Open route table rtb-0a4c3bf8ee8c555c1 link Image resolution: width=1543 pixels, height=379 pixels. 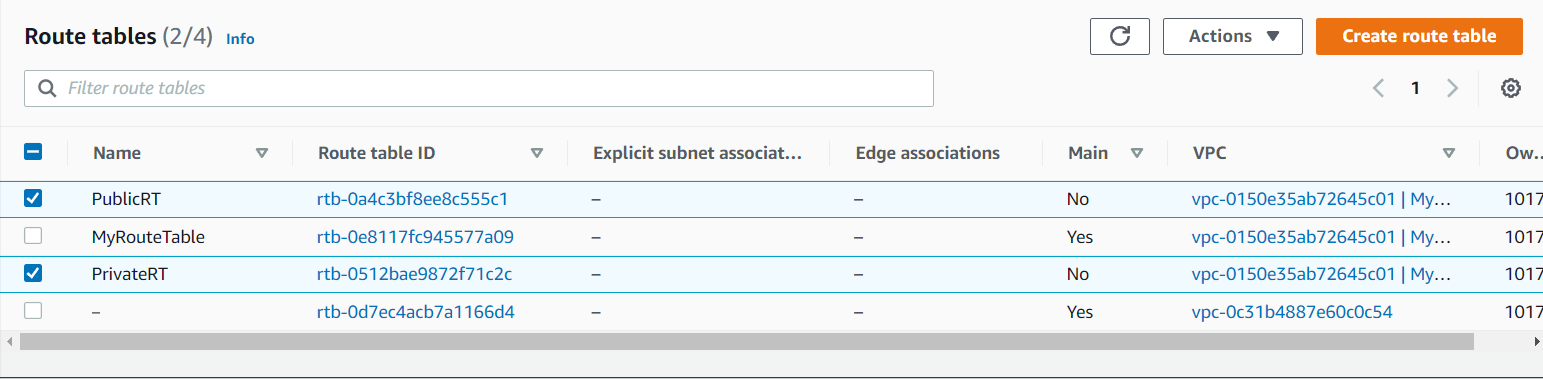pos(413,199)
